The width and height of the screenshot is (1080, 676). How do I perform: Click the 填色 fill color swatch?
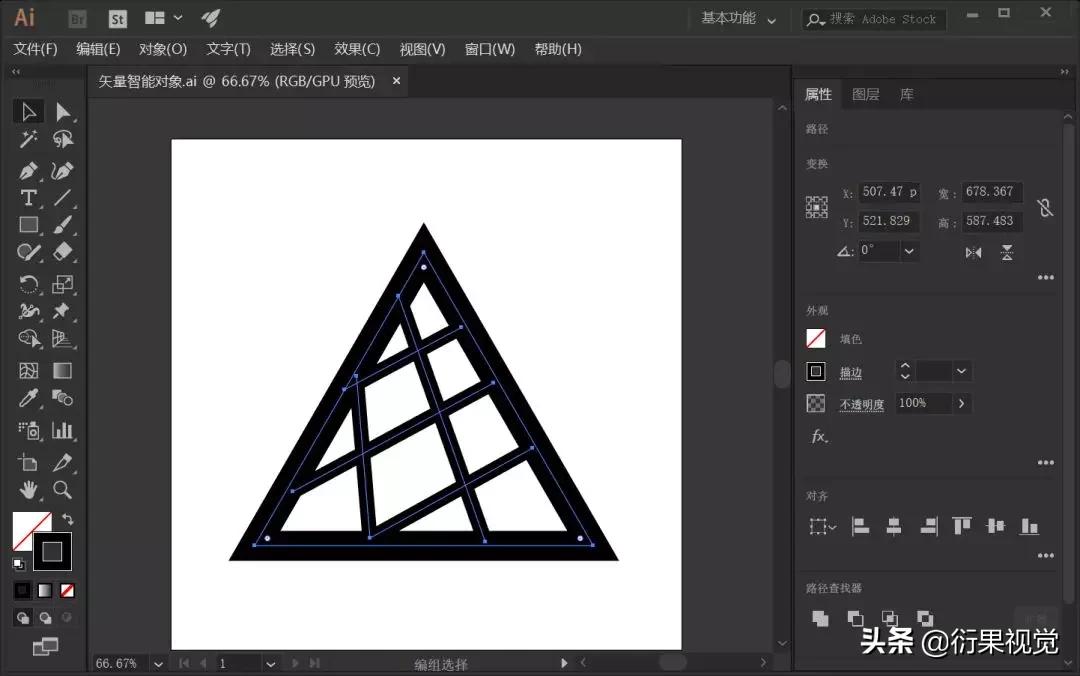pos(815,338)
